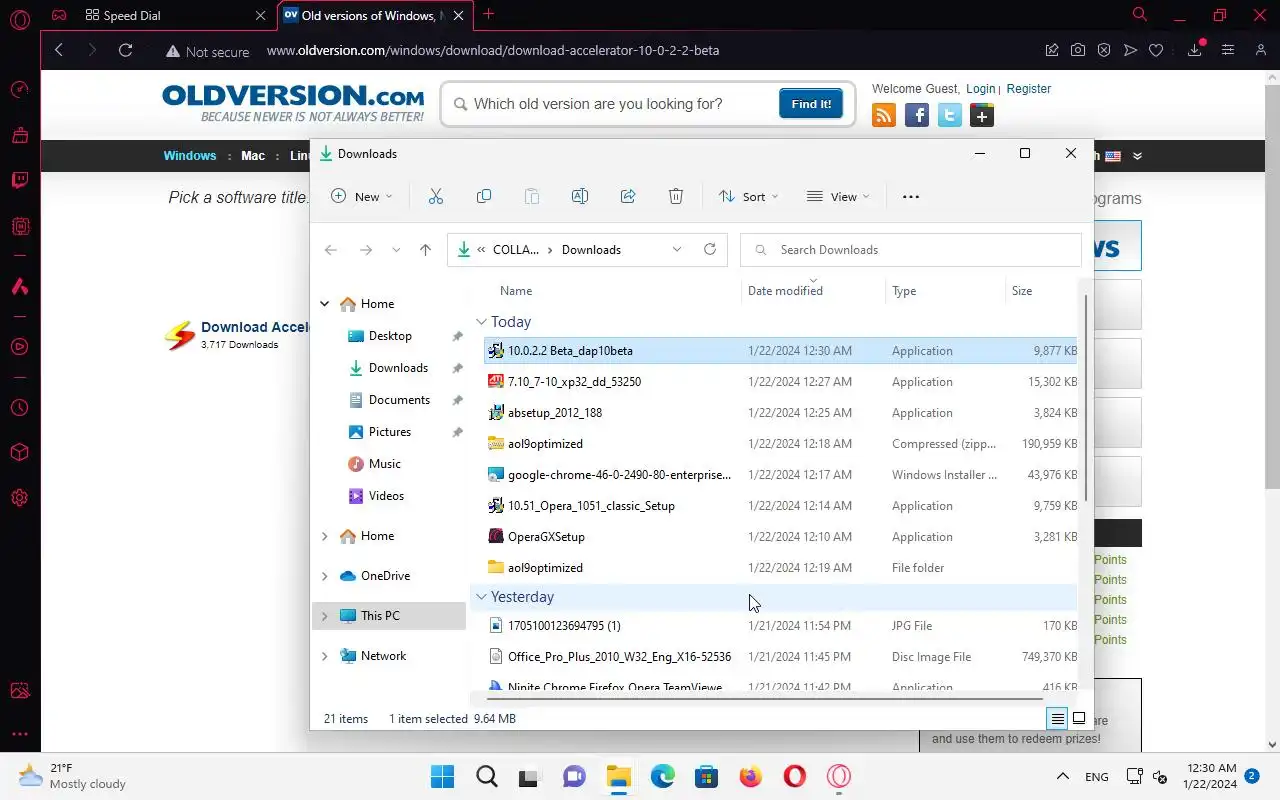Expand address bar path history dropdown

pos(677,250)
